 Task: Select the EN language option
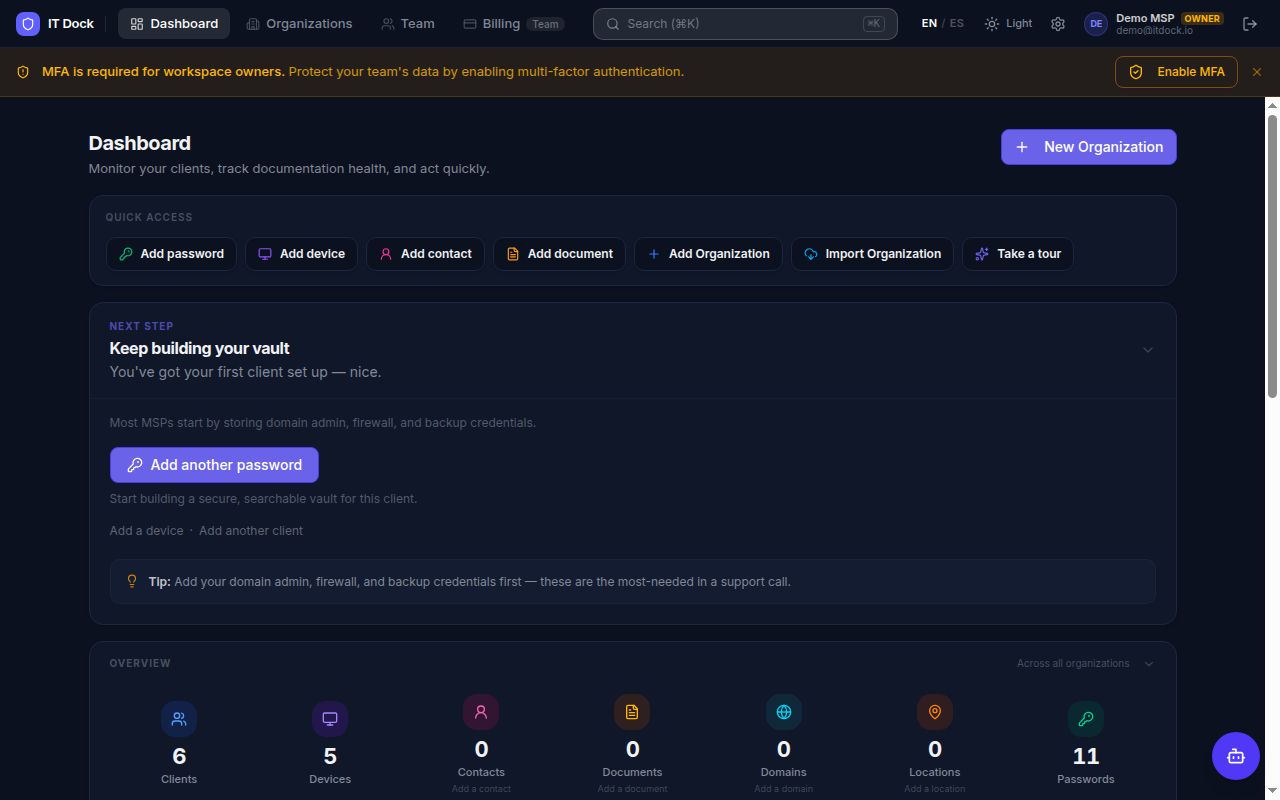[x=929, y=24]
